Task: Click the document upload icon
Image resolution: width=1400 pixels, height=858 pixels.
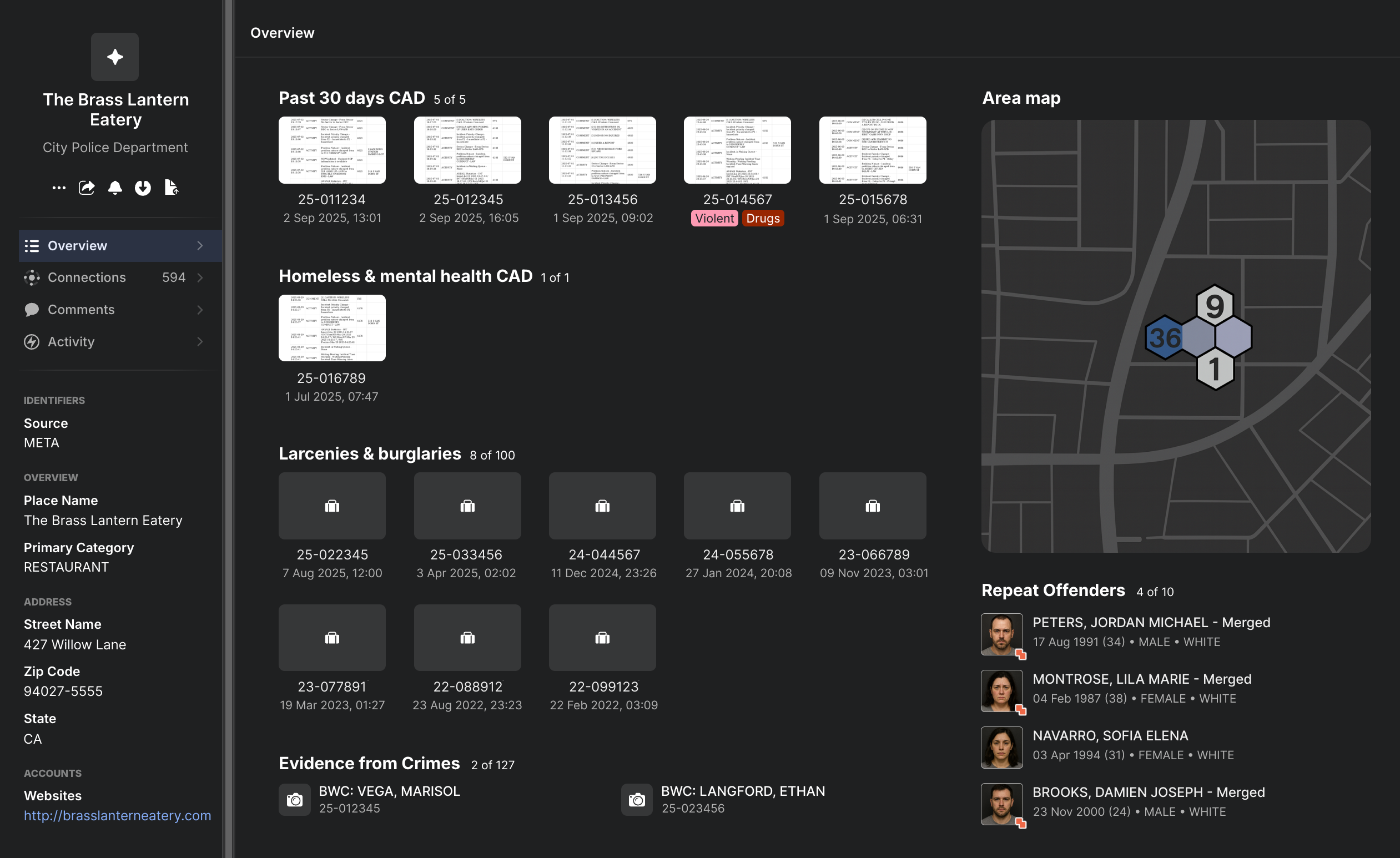Action: pyautogui.click(x=171, y=187)
